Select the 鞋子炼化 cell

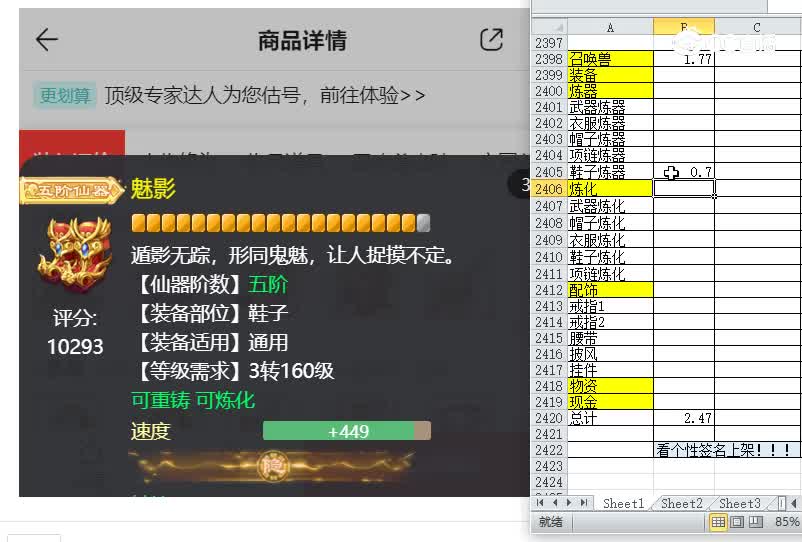click(610, 257)
